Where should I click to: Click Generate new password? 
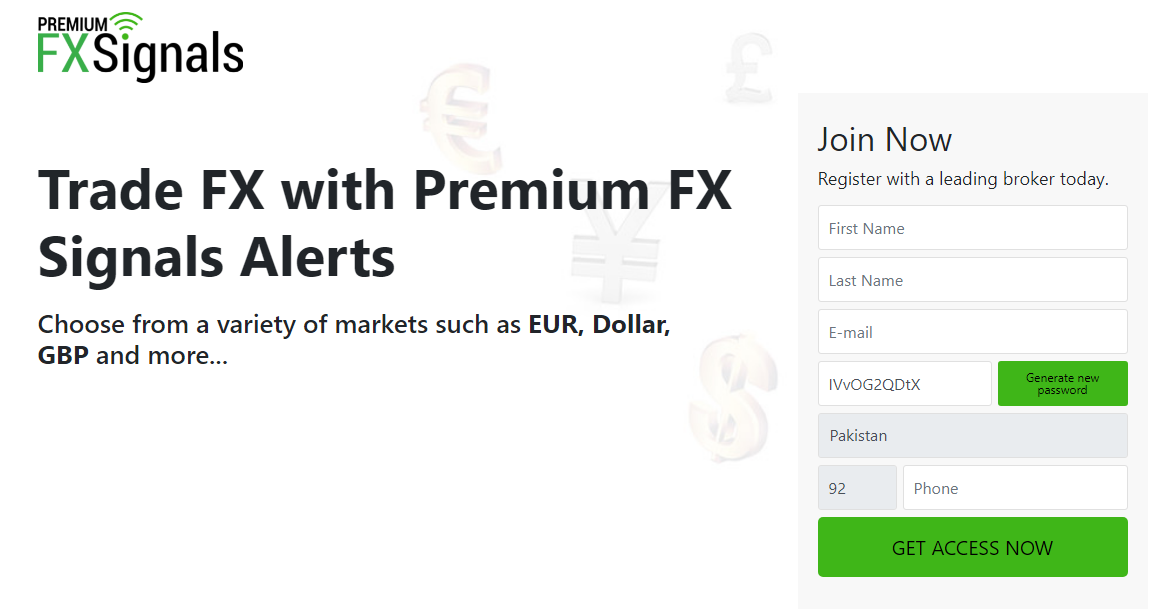[1062, 383]
